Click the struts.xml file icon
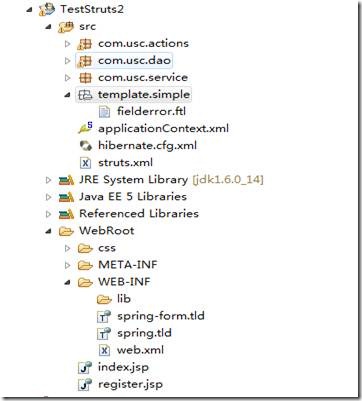Image resolution: width=362 pixels, height=401 pixels. [x=85, y=163]
